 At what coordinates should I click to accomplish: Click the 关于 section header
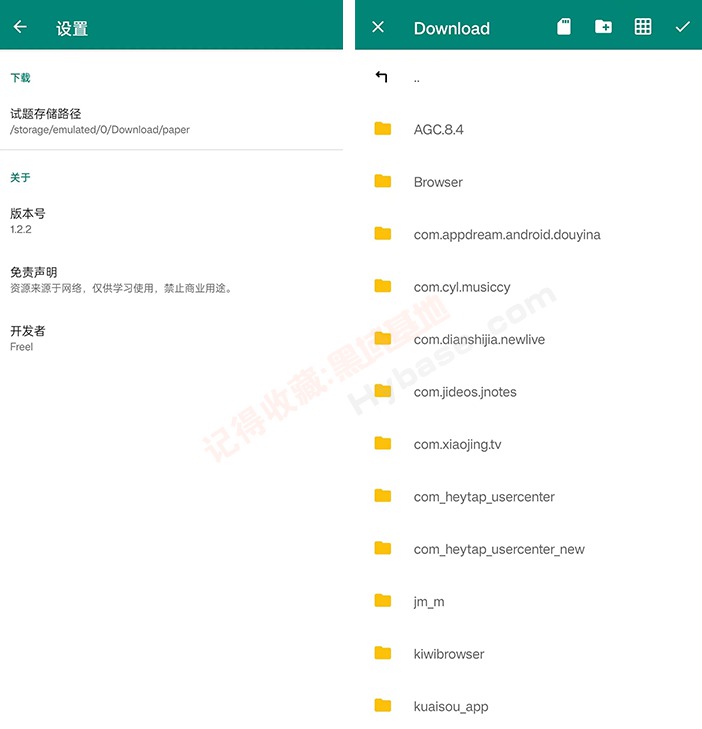point(20,178)
